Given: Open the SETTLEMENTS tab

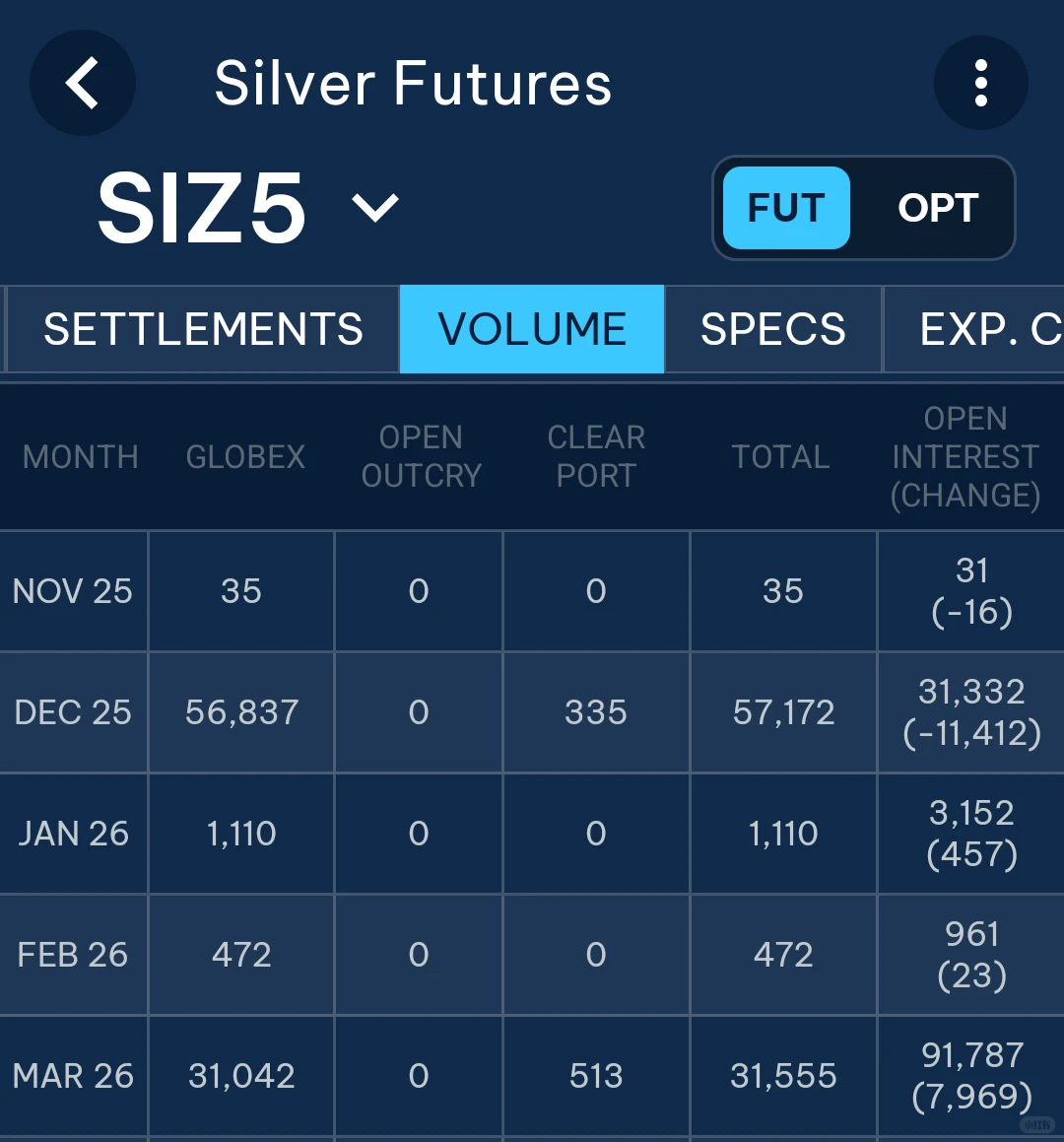Looking at the screenshot, I should point(203,329).
